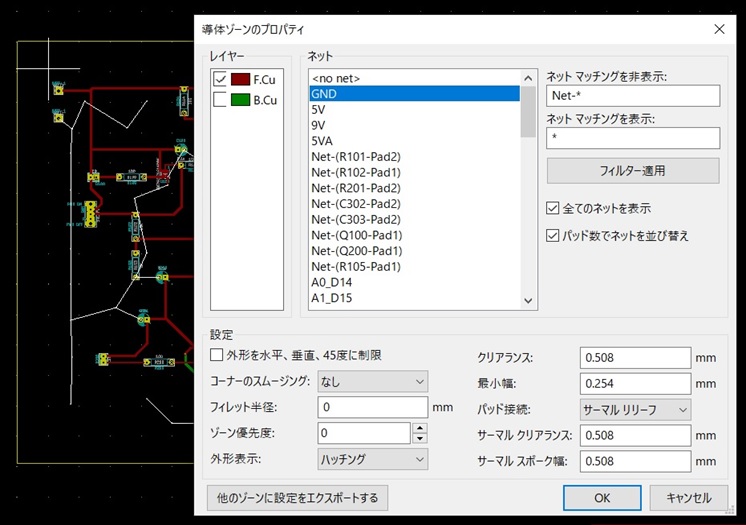Click 他のゾーンに設定をエクスポートする button

pyautogui.click(x=296, y=497)
